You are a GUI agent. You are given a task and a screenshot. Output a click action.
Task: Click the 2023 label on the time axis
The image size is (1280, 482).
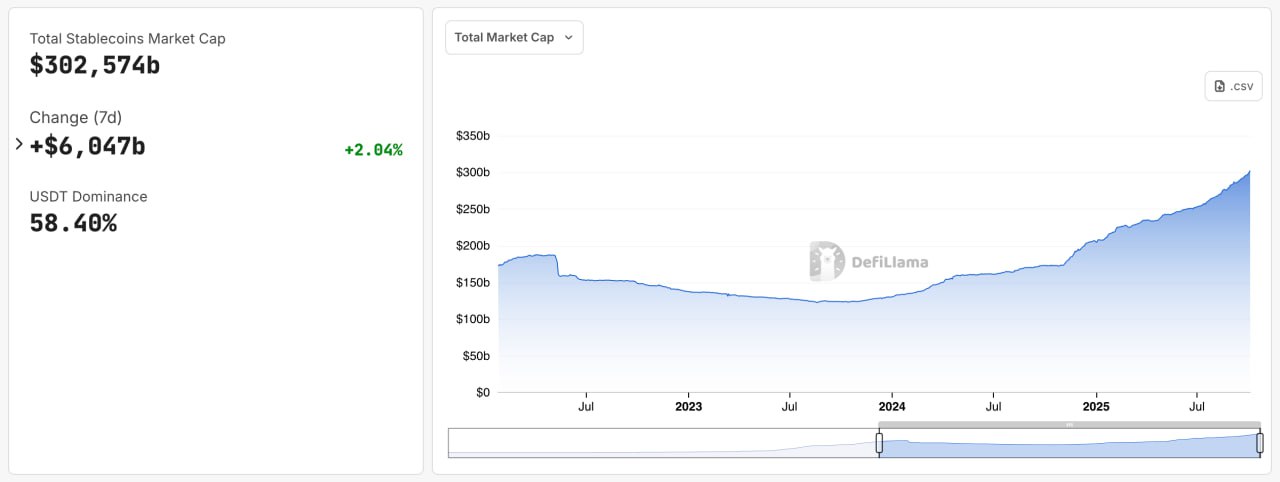(688, 407)
